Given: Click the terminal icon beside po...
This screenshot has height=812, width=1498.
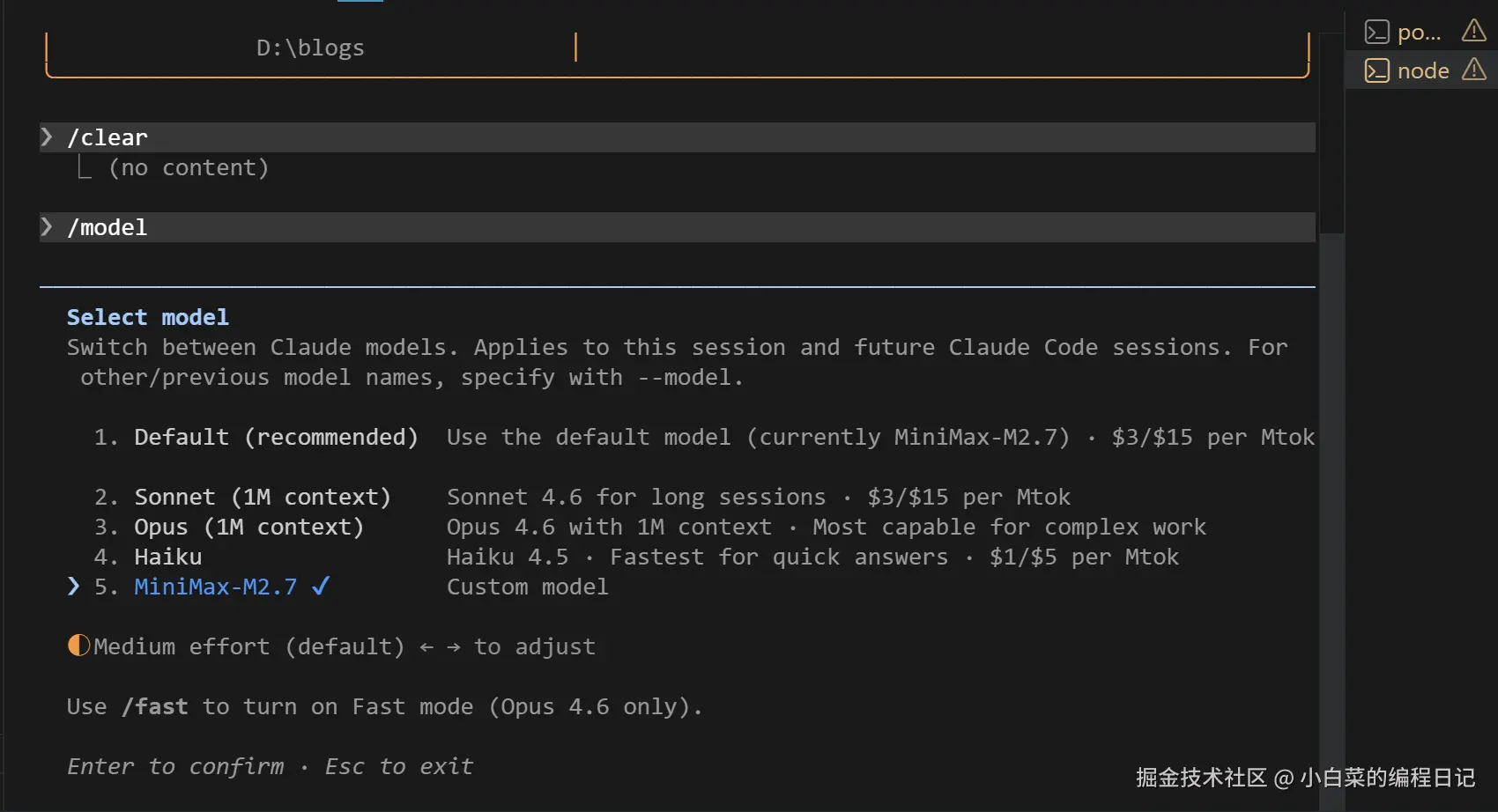Looking at the screenshot, I should click(1376, 33).
